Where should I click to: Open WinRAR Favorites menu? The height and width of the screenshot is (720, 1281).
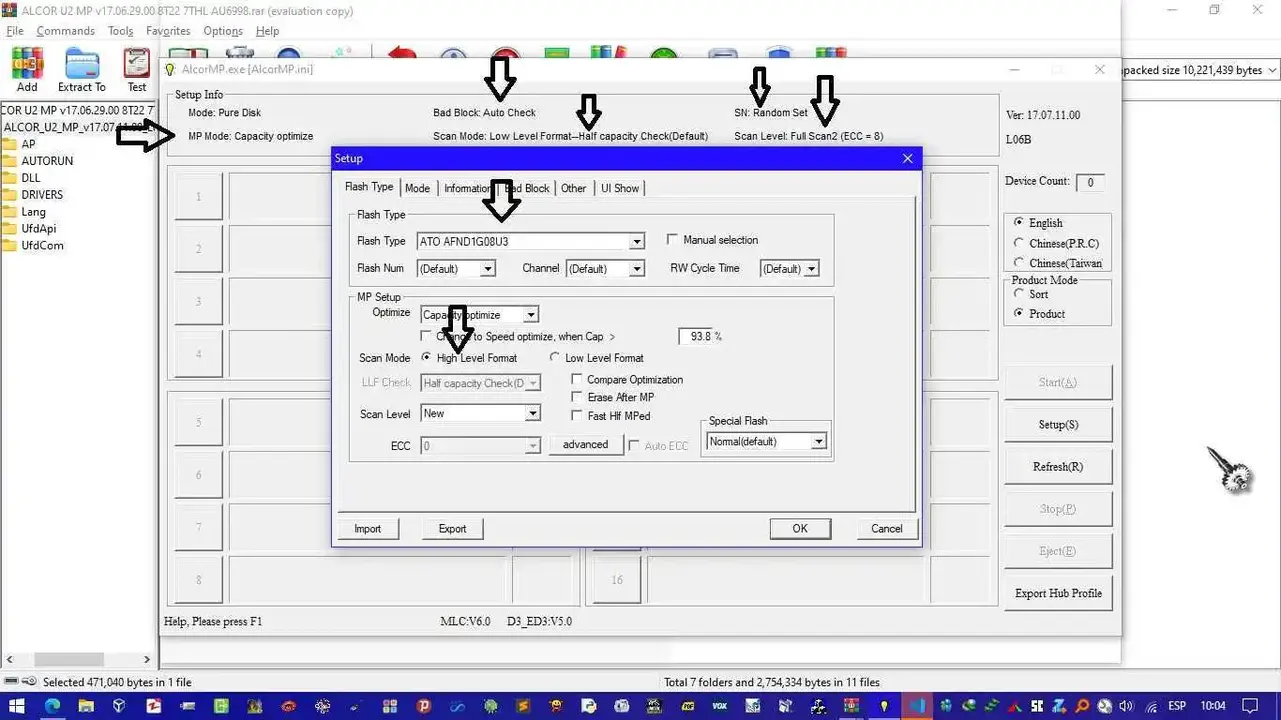point(168,31)
